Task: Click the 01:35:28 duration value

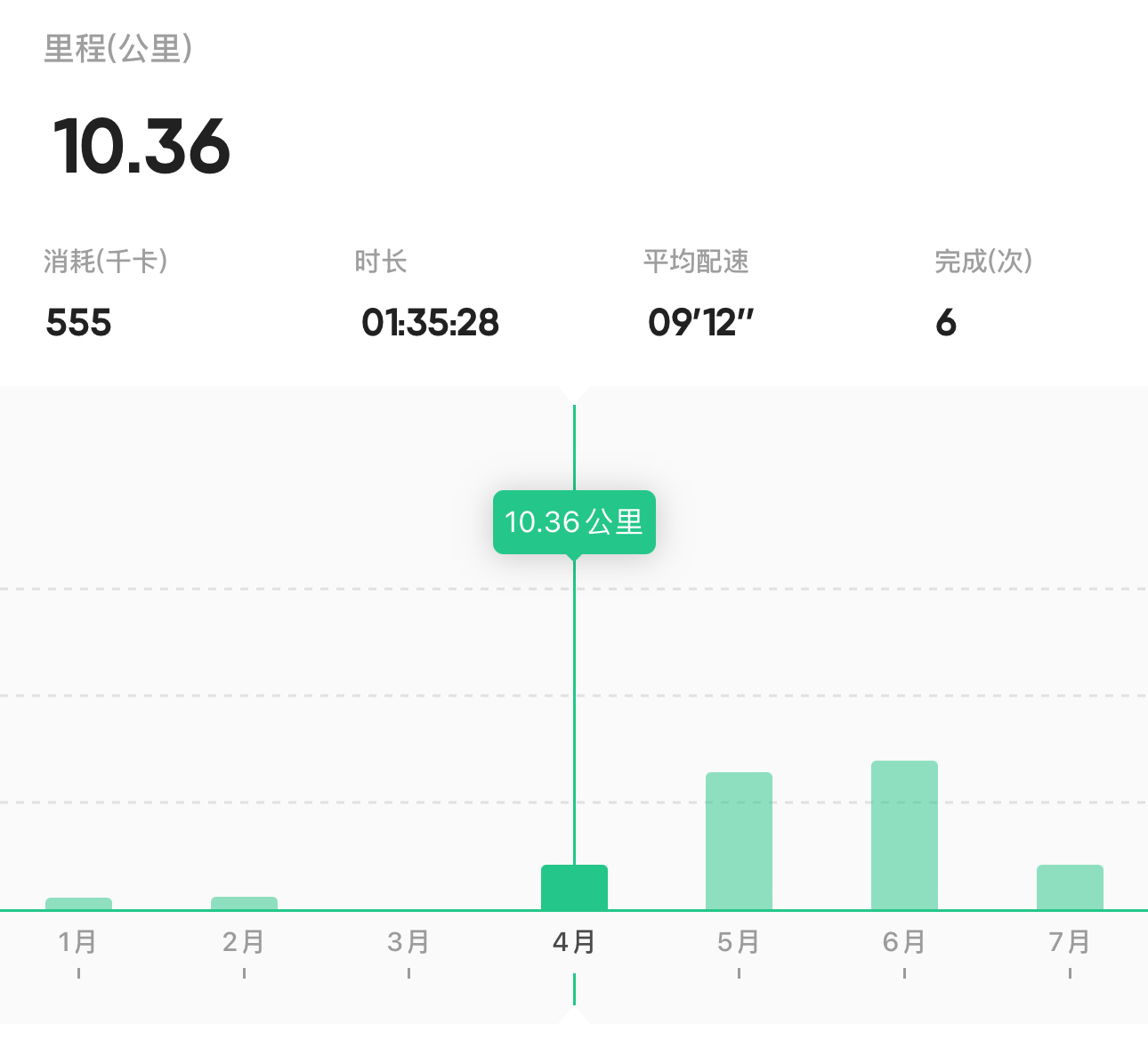Action: point(431,322)
